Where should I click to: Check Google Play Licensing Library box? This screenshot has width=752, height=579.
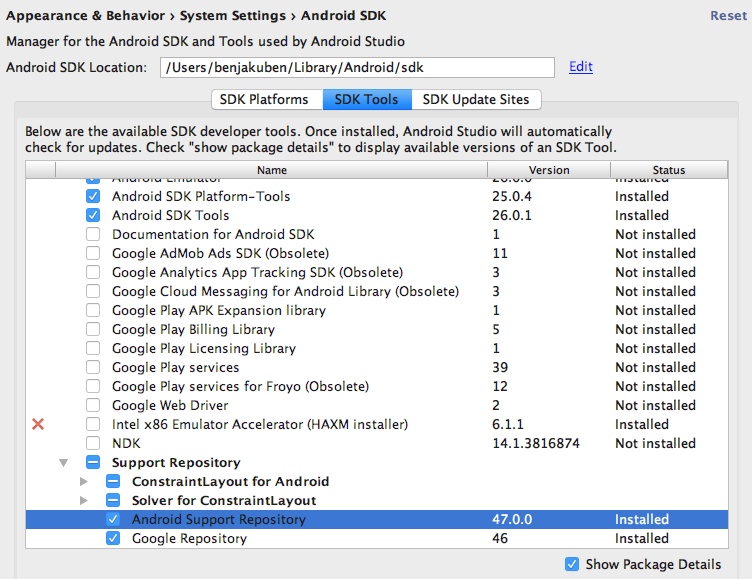tap(93, 348)
